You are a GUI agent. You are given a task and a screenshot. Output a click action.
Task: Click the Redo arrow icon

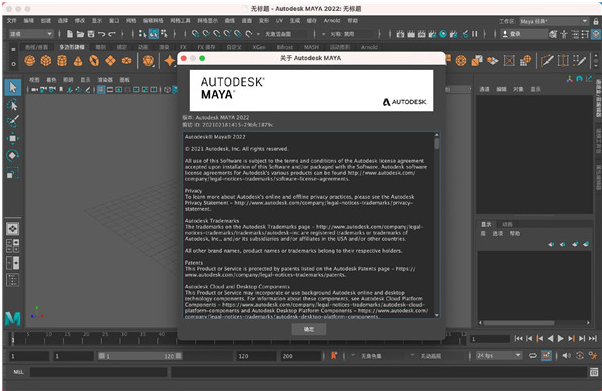coord(112,34)
